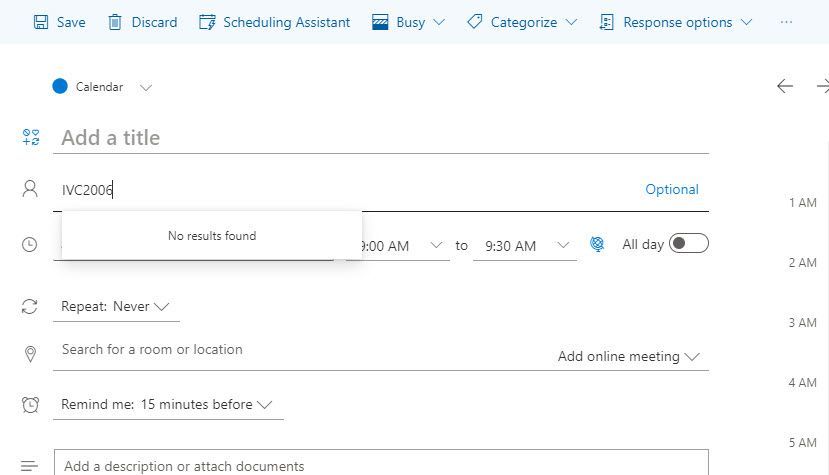Screen dimensions: 829x475
Task: Click the blue Calendar color circle
Action: pyautogui.click(x=60, y=87)
